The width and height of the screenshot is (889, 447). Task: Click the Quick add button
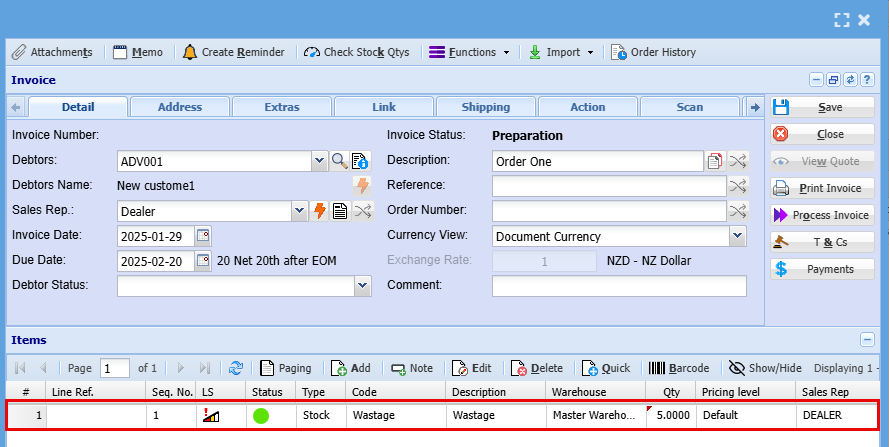[606, 368]
